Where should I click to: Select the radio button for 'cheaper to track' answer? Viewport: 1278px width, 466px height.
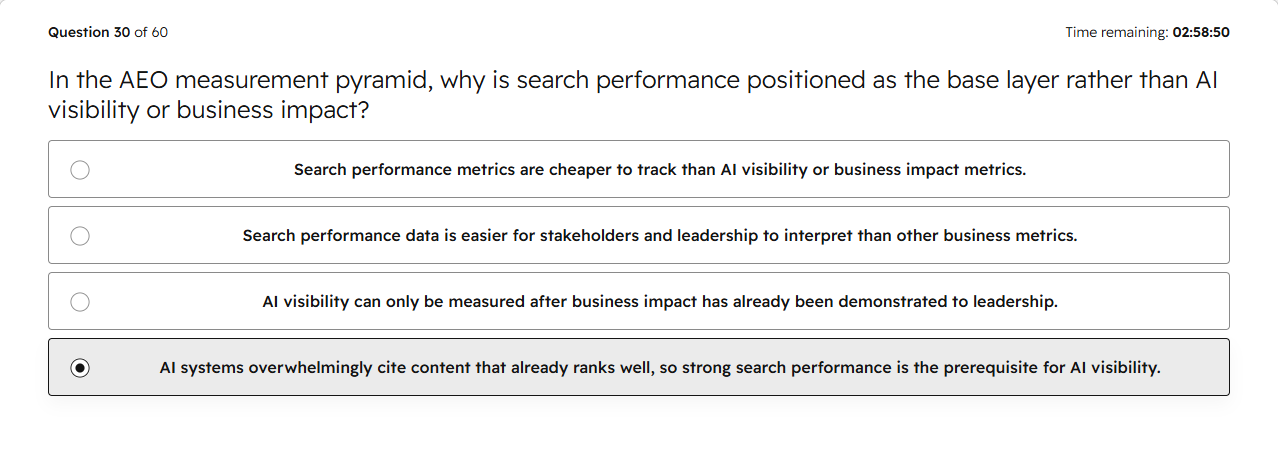tap(80, 170)
